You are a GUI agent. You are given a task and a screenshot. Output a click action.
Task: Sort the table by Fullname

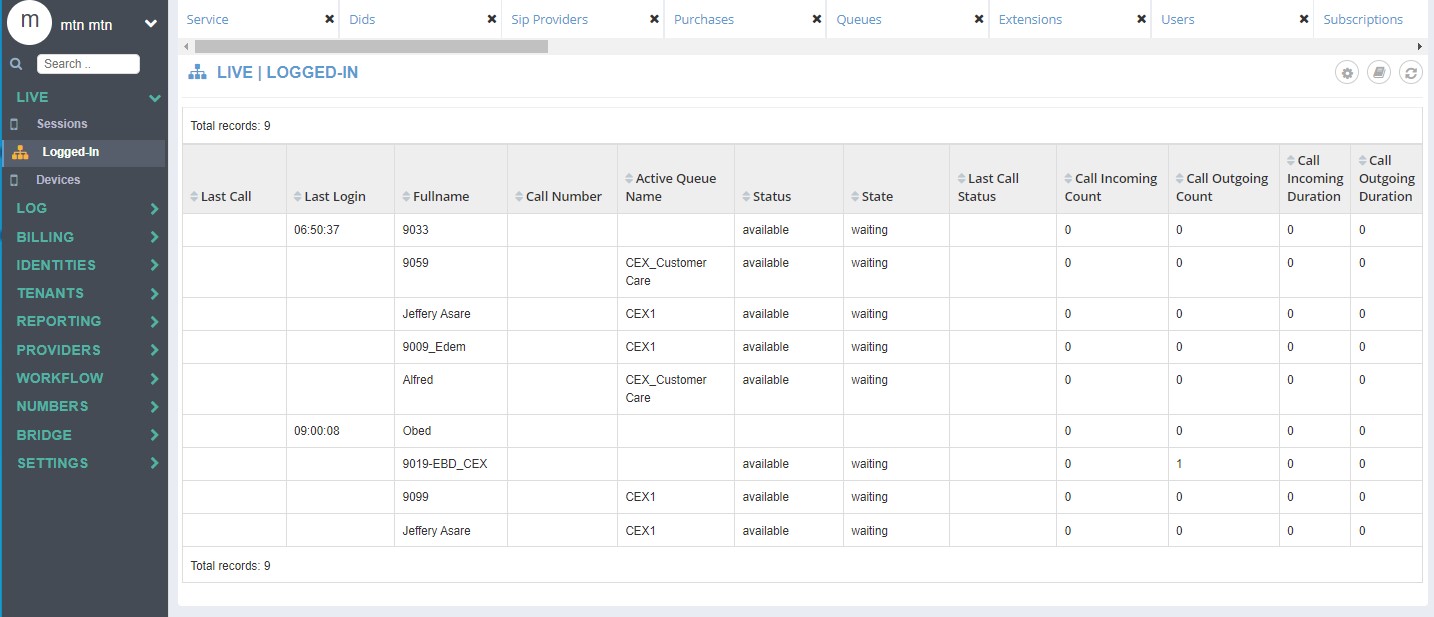tap(435, 197)
